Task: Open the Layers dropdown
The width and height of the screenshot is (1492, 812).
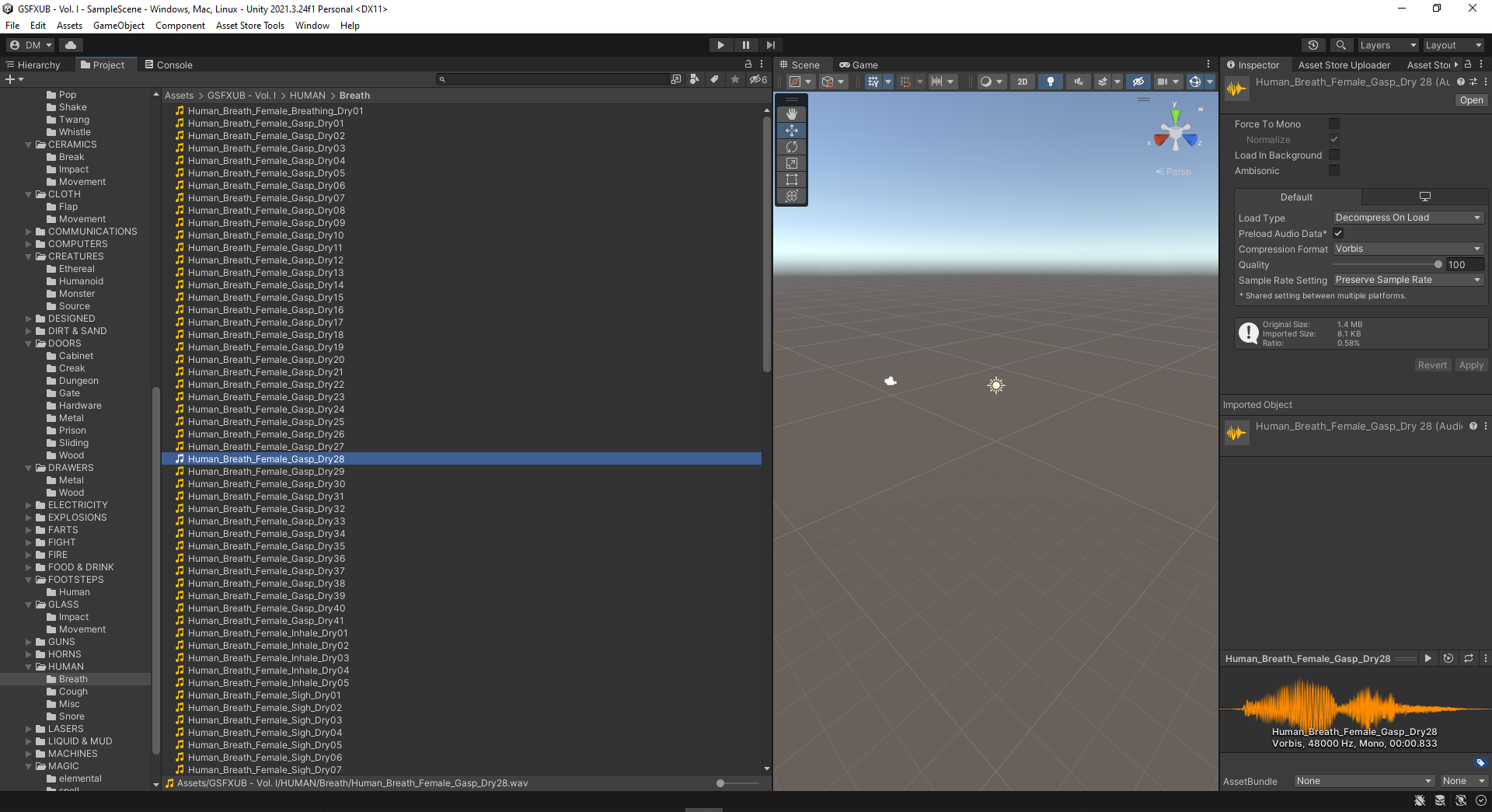Action: click(x=1388, y=45)
